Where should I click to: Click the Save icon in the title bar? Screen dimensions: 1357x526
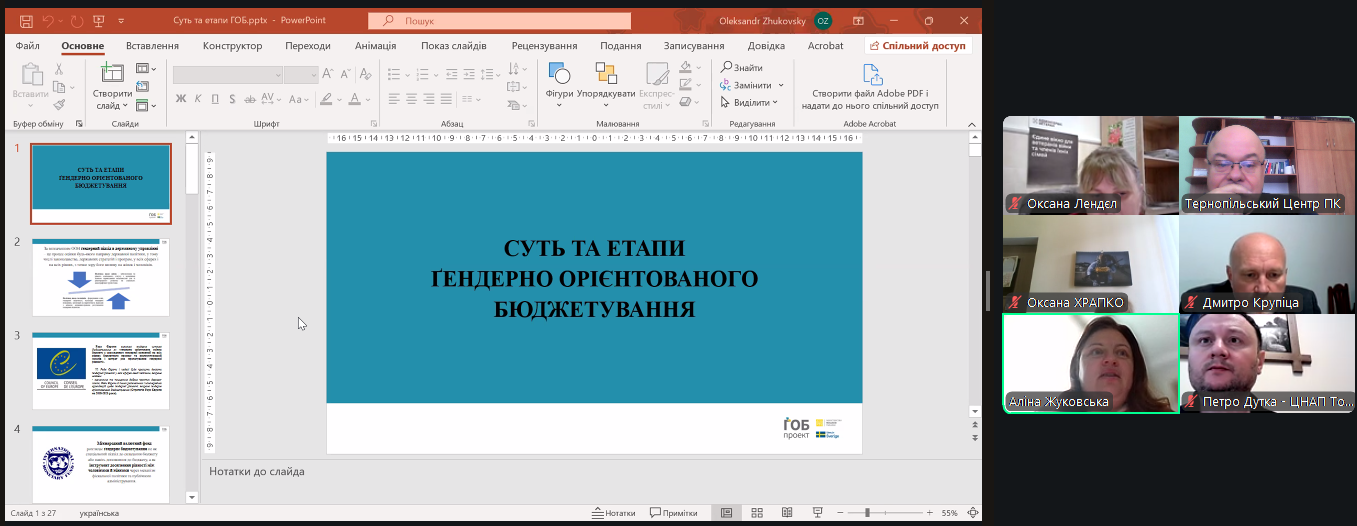tap(26, 20)
